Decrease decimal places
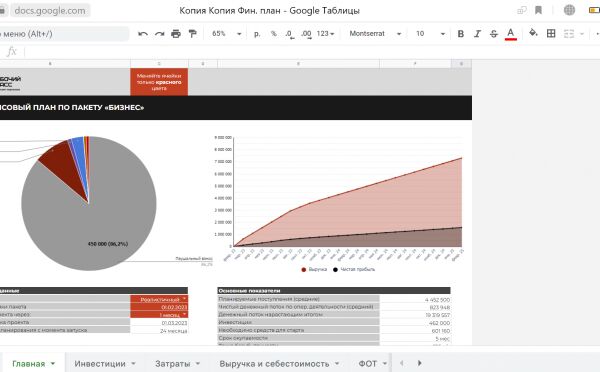 click(x=290, y=34)
